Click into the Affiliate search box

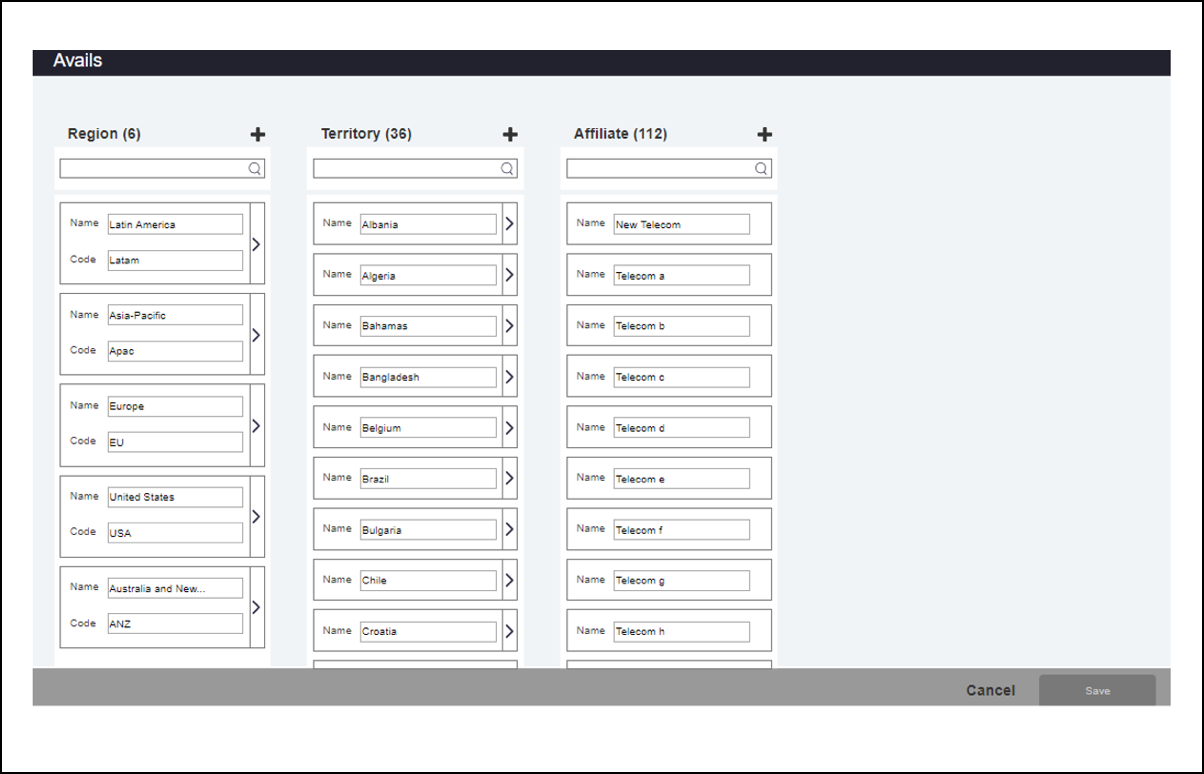pos(659,169)
